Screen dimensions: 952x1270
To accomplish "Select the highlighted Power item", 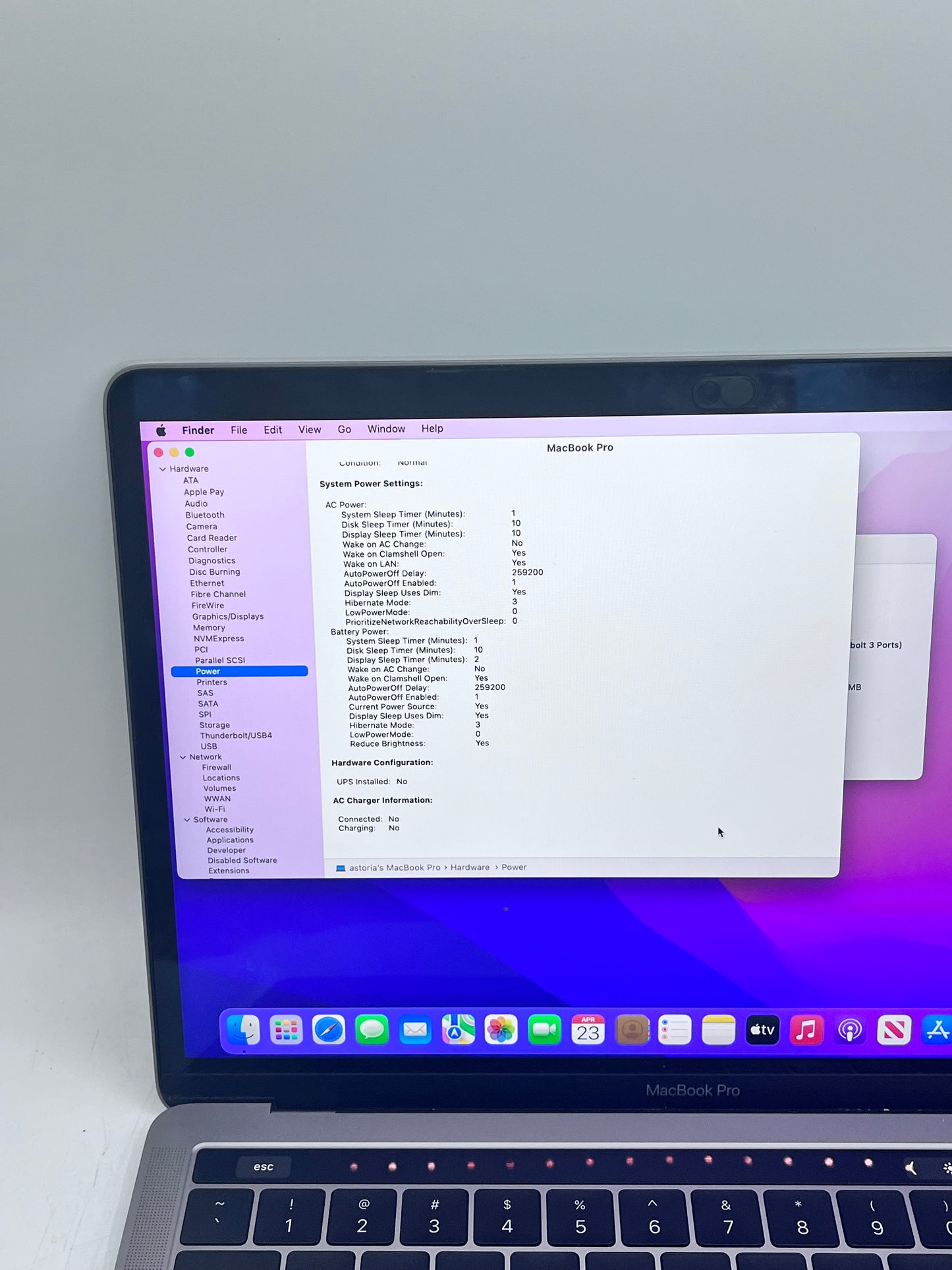I will (x=239, y=672).
